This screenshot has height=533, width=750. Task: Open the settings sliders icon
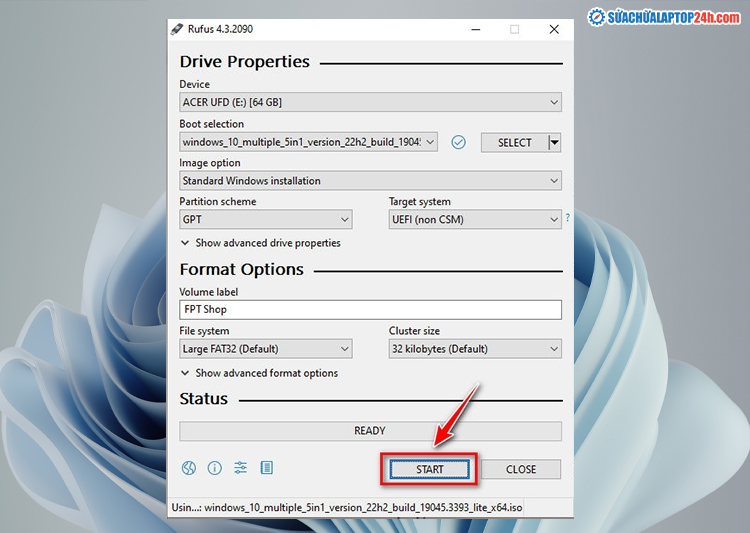(240, 468)
